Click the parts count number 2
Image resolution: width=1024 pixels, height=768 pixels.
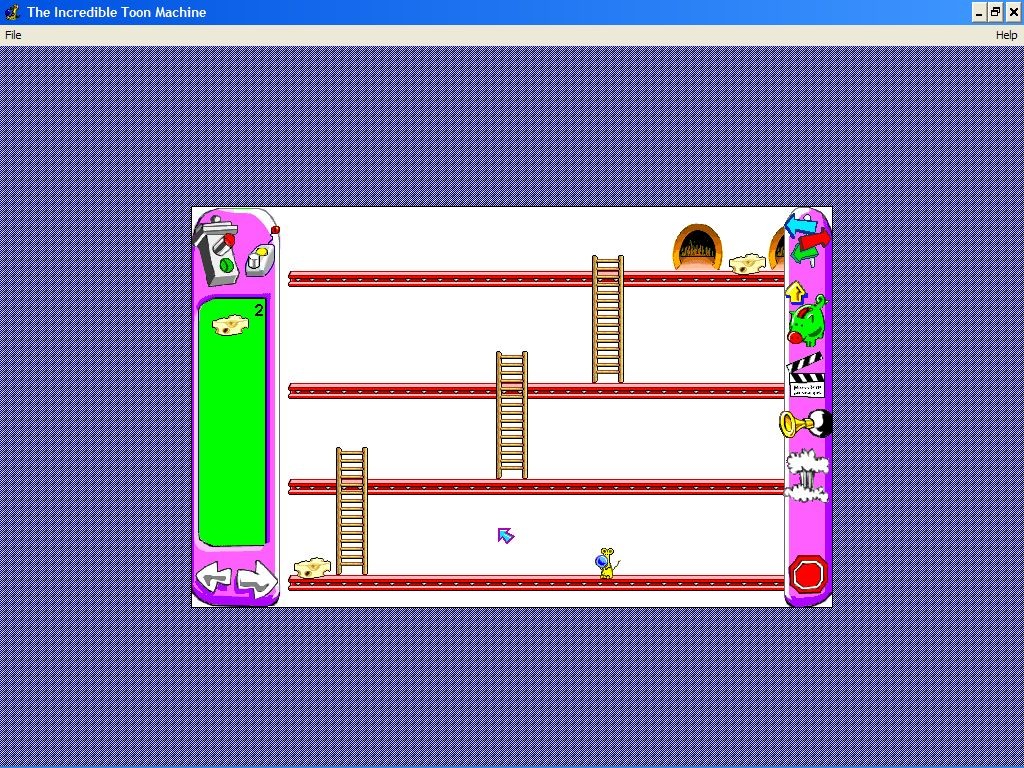[x=259, y=311]
